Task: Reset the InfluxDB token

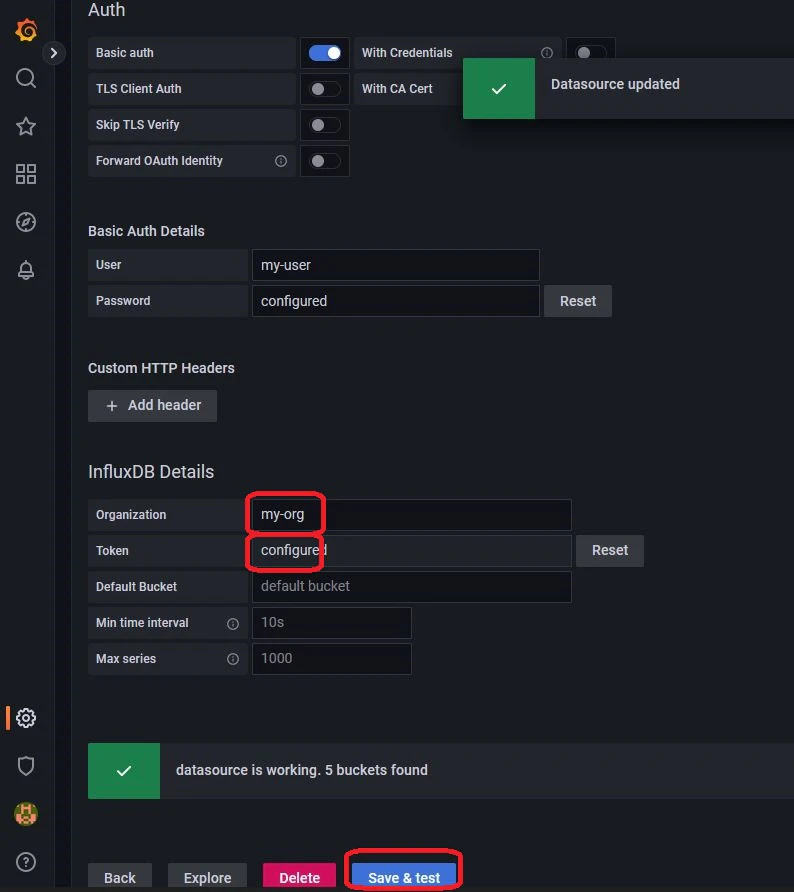Action: pyautogui.click(x=610, y=551)
